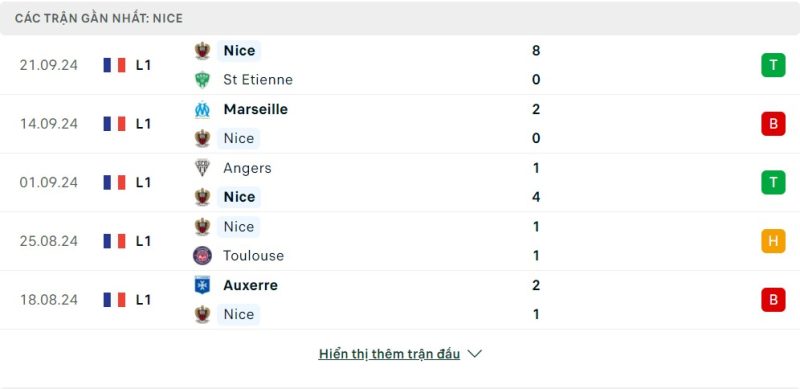Click the green T badge for Angers match
The height and width of the screenshot is (389, 800).
[x=773, y=182]
